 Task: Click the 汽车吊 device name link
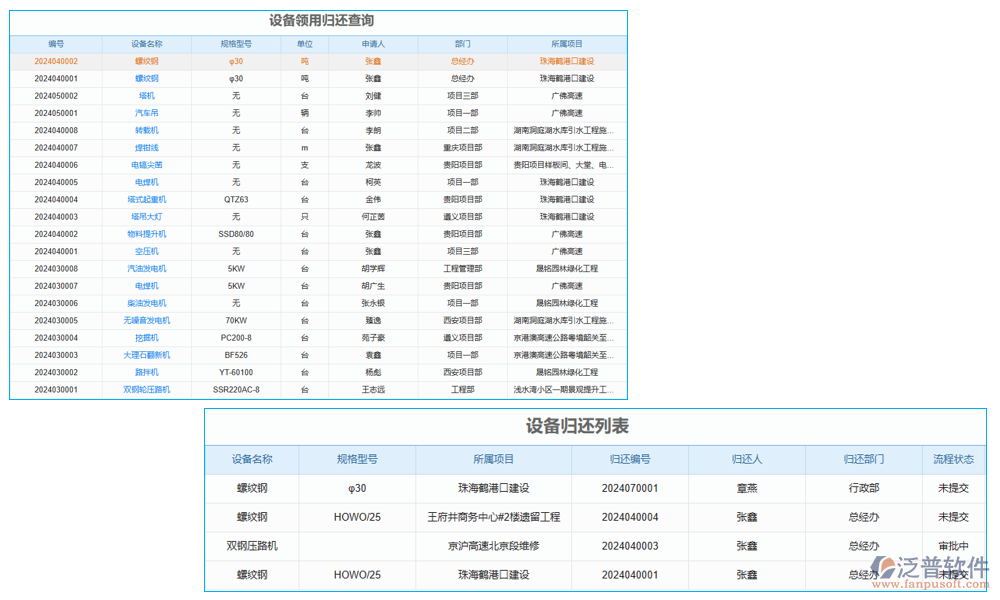(x=144, y=112)
